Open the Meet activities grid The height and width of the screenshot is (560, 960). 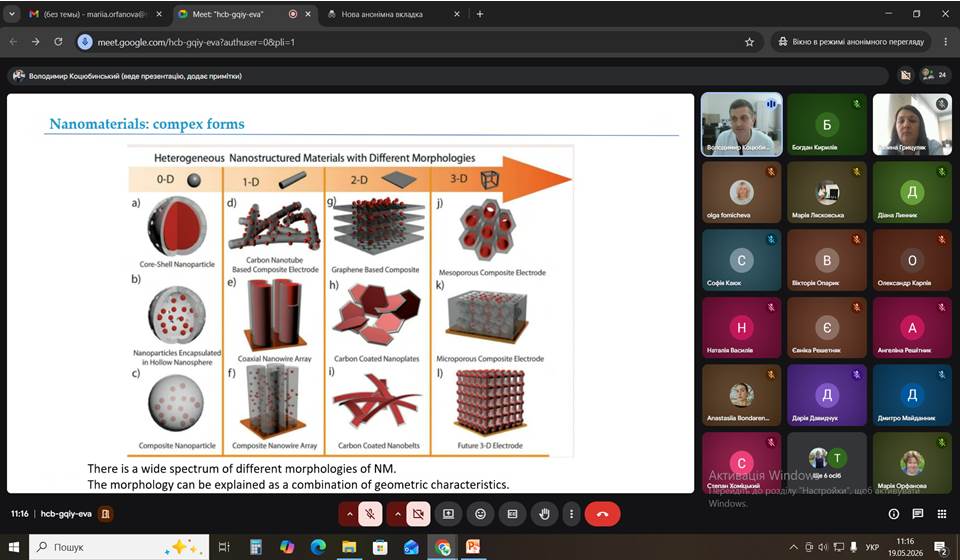click(942, 514)
